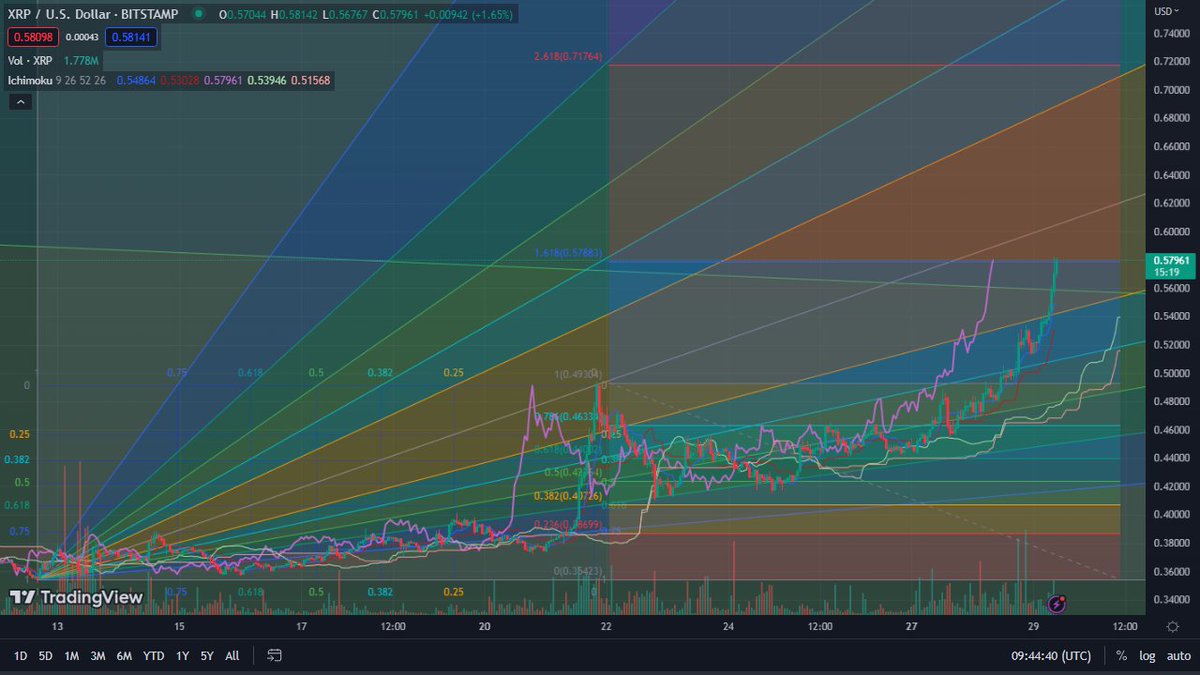Open the Go to date dialog
1200x675 pixels.
(273, 656)
